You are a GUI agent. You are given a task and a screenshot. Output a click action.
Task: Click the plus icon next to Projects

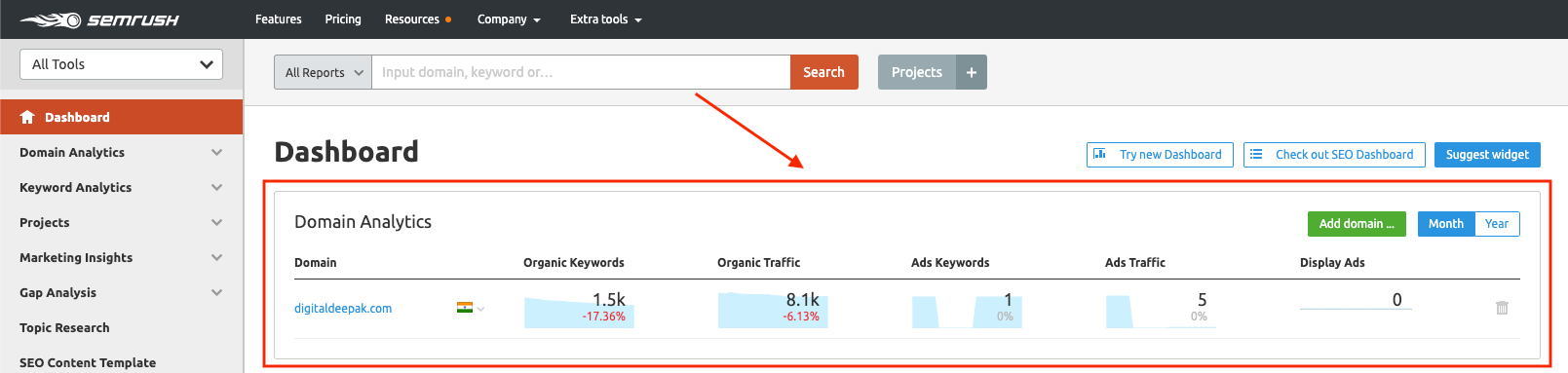coord(972,72)
